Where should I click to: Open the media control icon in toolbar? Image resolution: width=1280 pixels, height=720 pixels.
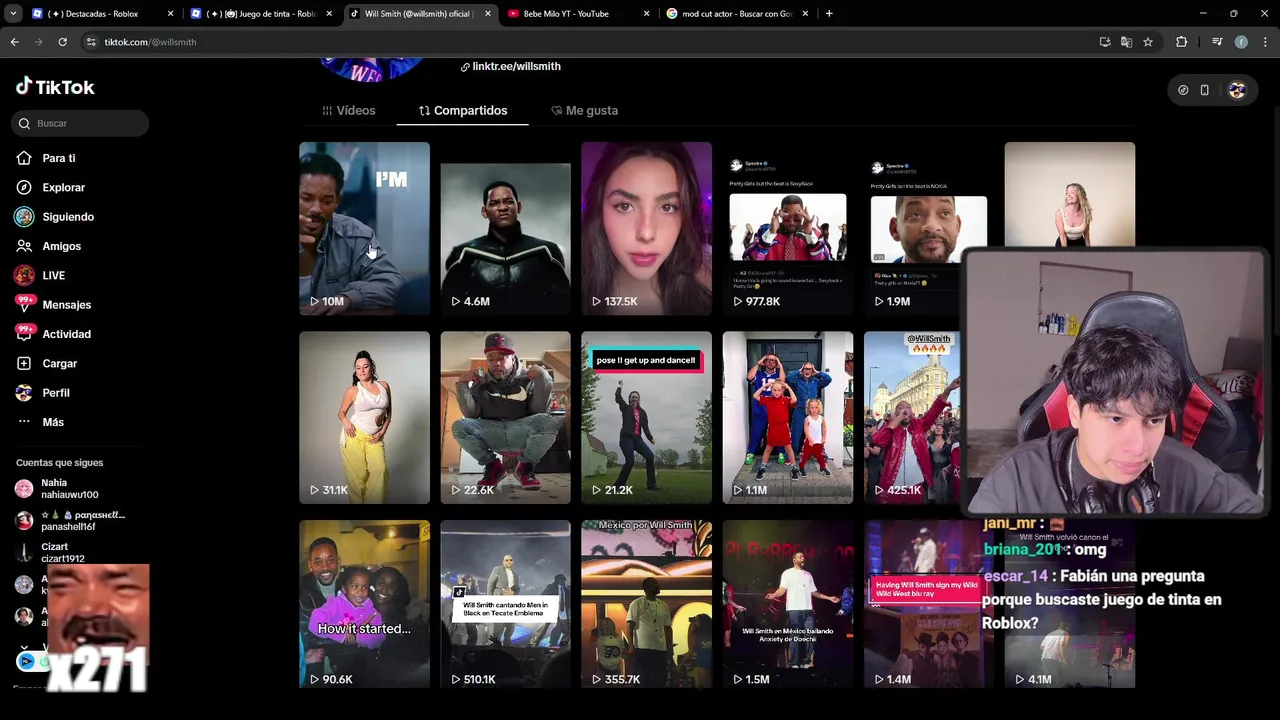[1217, 42]
